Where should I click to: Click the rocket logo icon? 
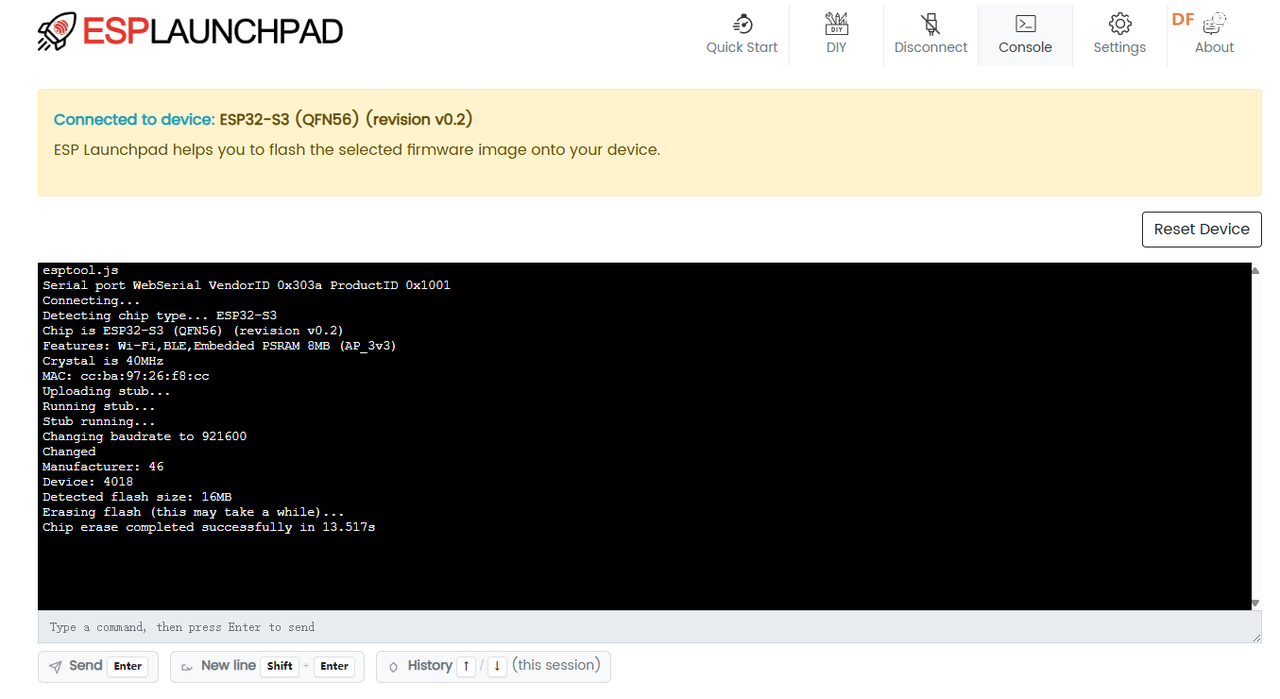tap(58, 32)
